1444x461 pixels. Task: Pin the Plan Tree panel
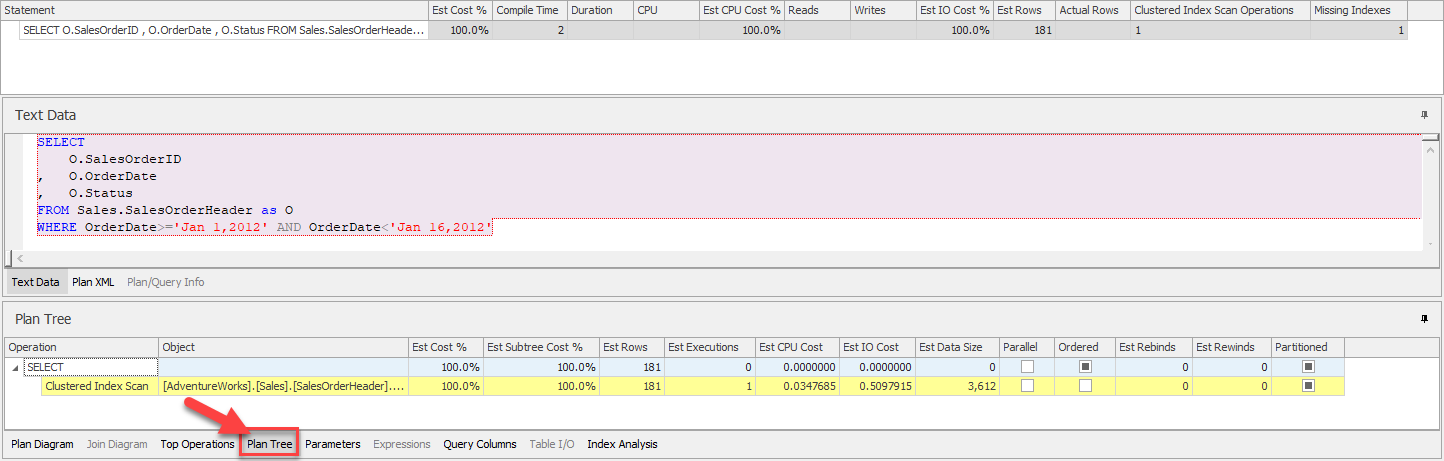pos(1424,319)
